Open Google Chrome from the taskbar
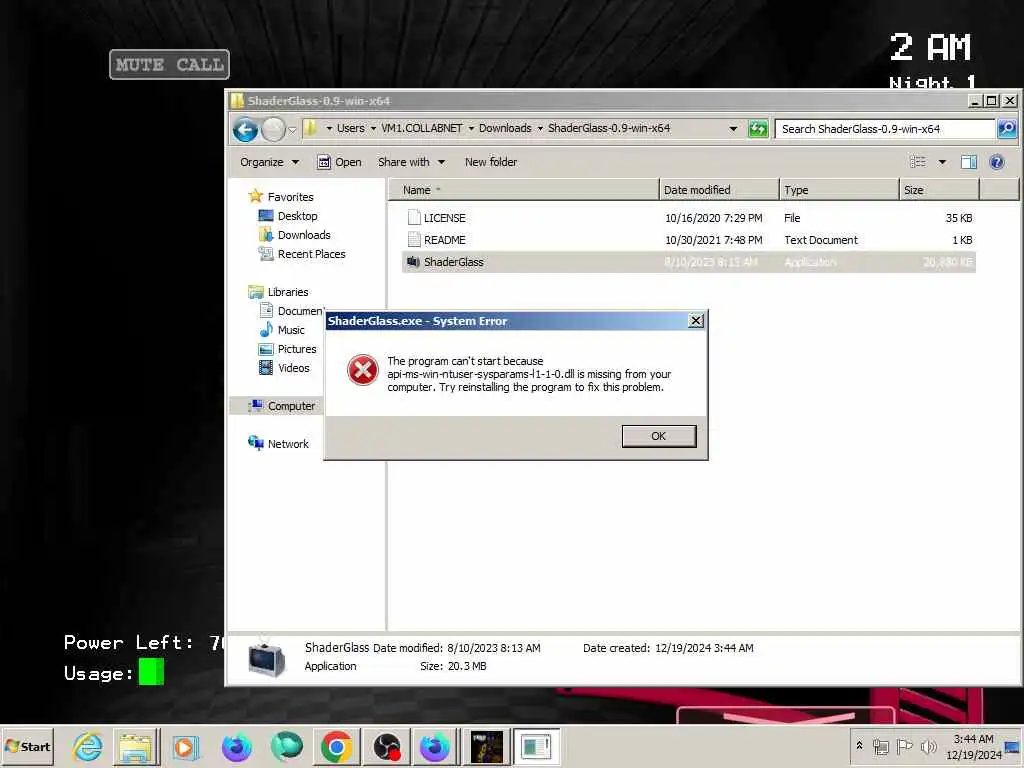Image resolution: width=1024 pixels, height=768 pixels. tap(336, 746)
